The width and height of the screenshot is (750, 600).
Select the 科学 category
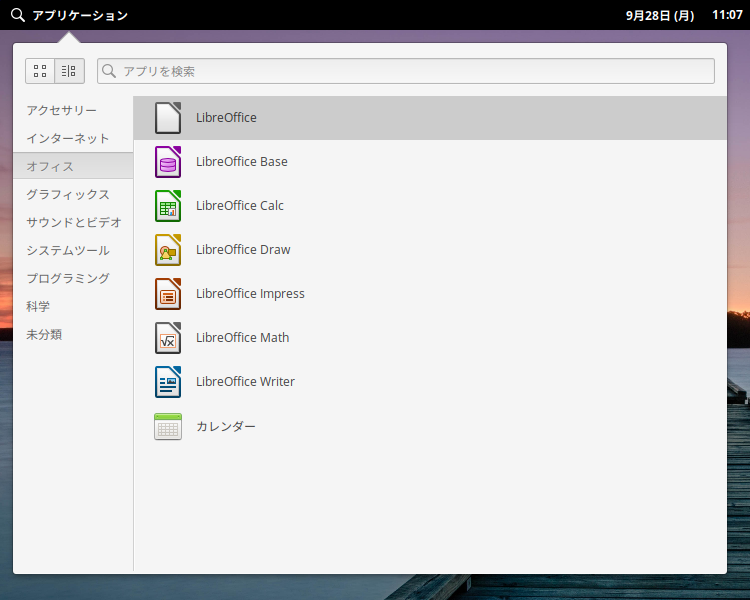[73, 306]
